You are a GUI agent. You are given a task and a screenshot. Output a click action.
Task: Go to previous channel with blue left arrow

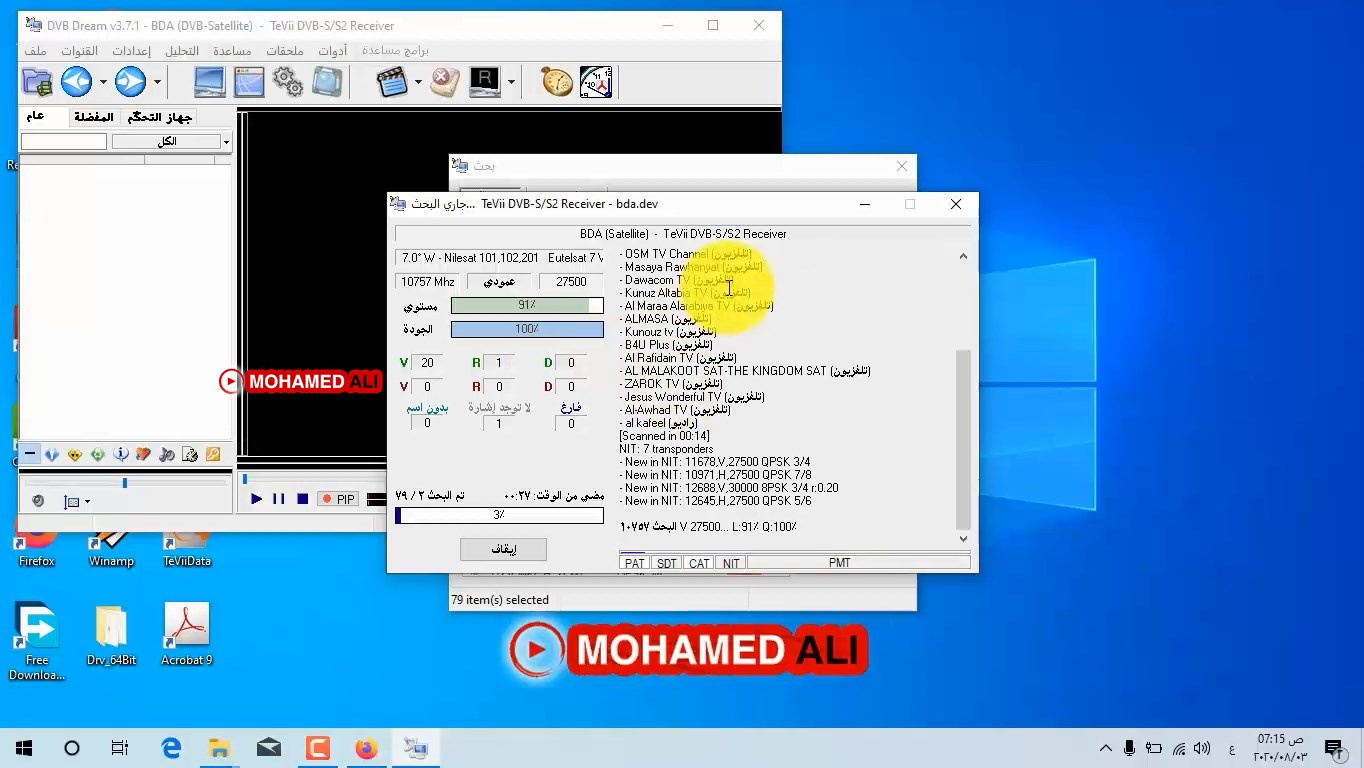tap(77, 82)
